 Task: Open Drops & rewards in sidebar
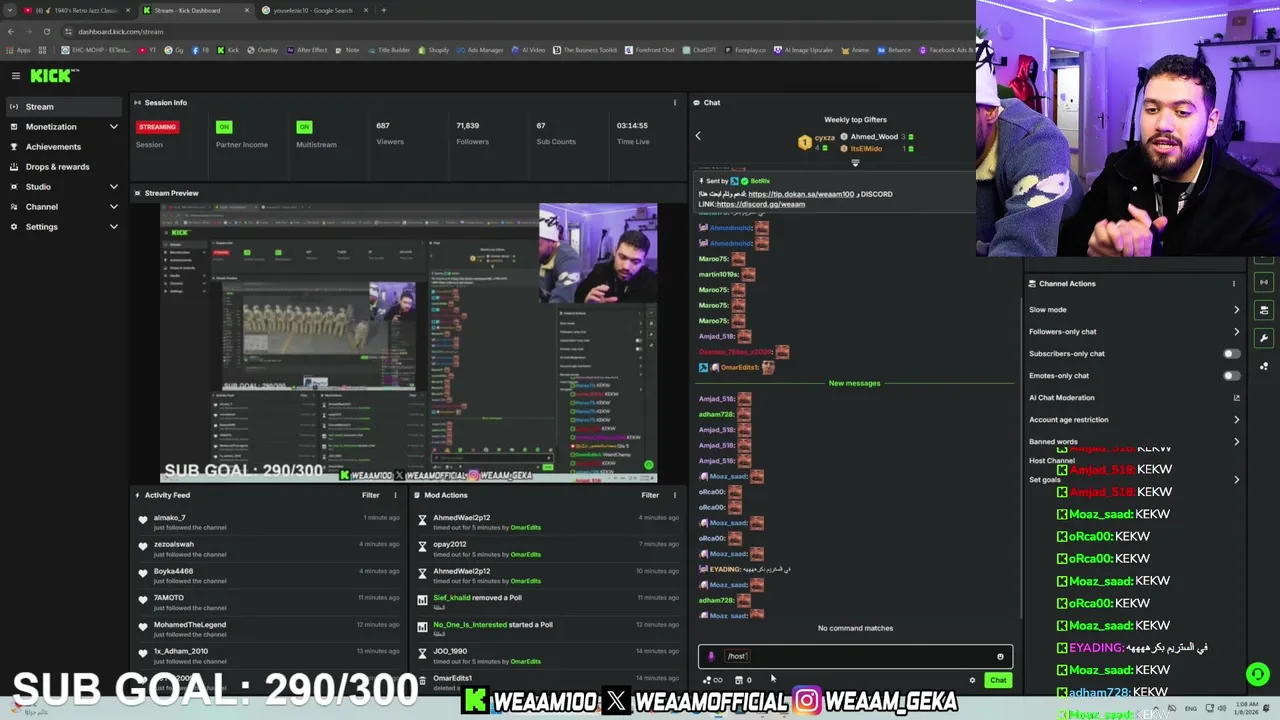coord(62,167)
